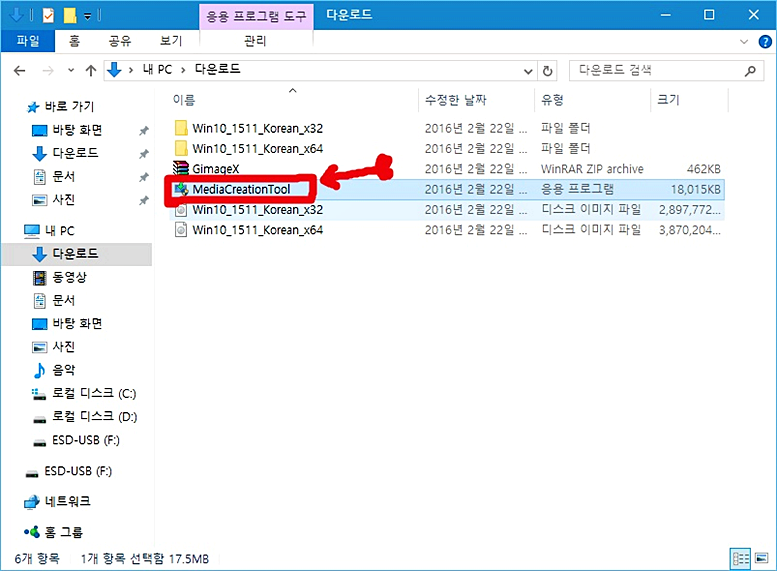This screenshot has height=571, width=777.
Task: Open 사진 under 내 PC
Action: pyautogui.click(x=63, y=347)
